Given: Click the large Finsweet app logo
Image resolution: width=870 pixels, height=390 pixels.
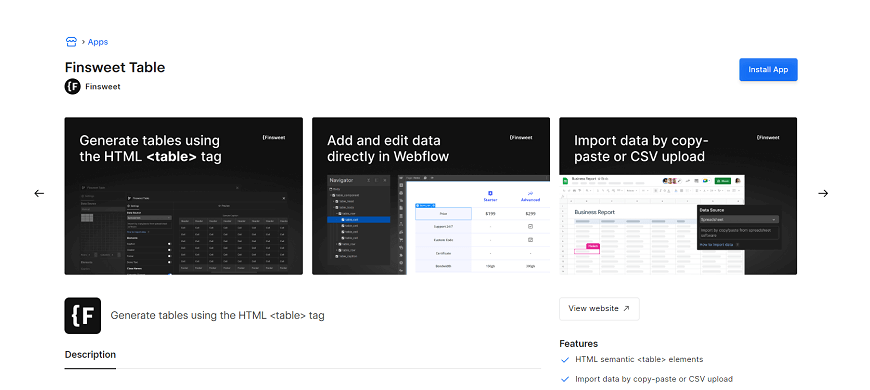Looking at the screenshot, I should (x=83, y=316).
